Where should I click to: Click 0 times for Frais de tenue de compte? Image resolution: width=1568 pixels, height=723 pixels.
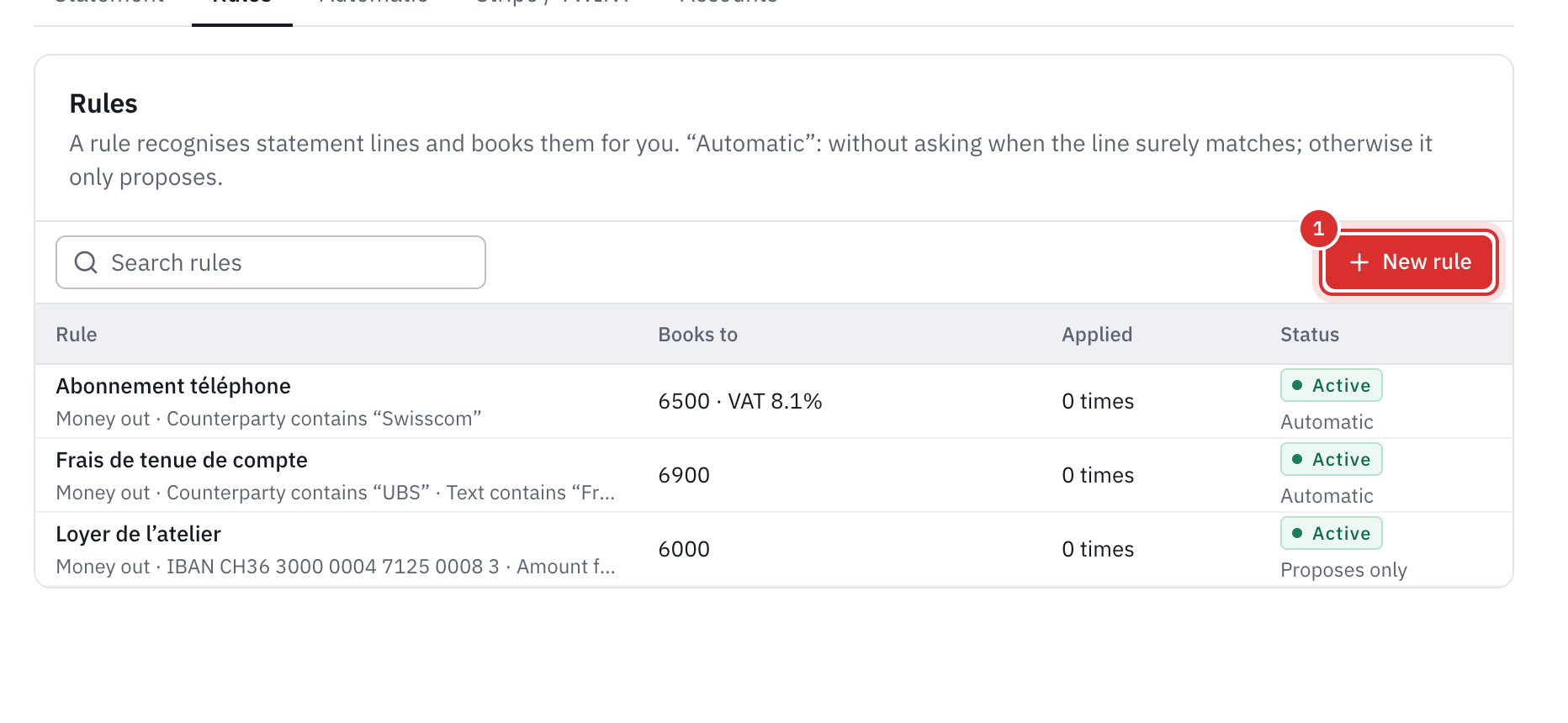1098,475
